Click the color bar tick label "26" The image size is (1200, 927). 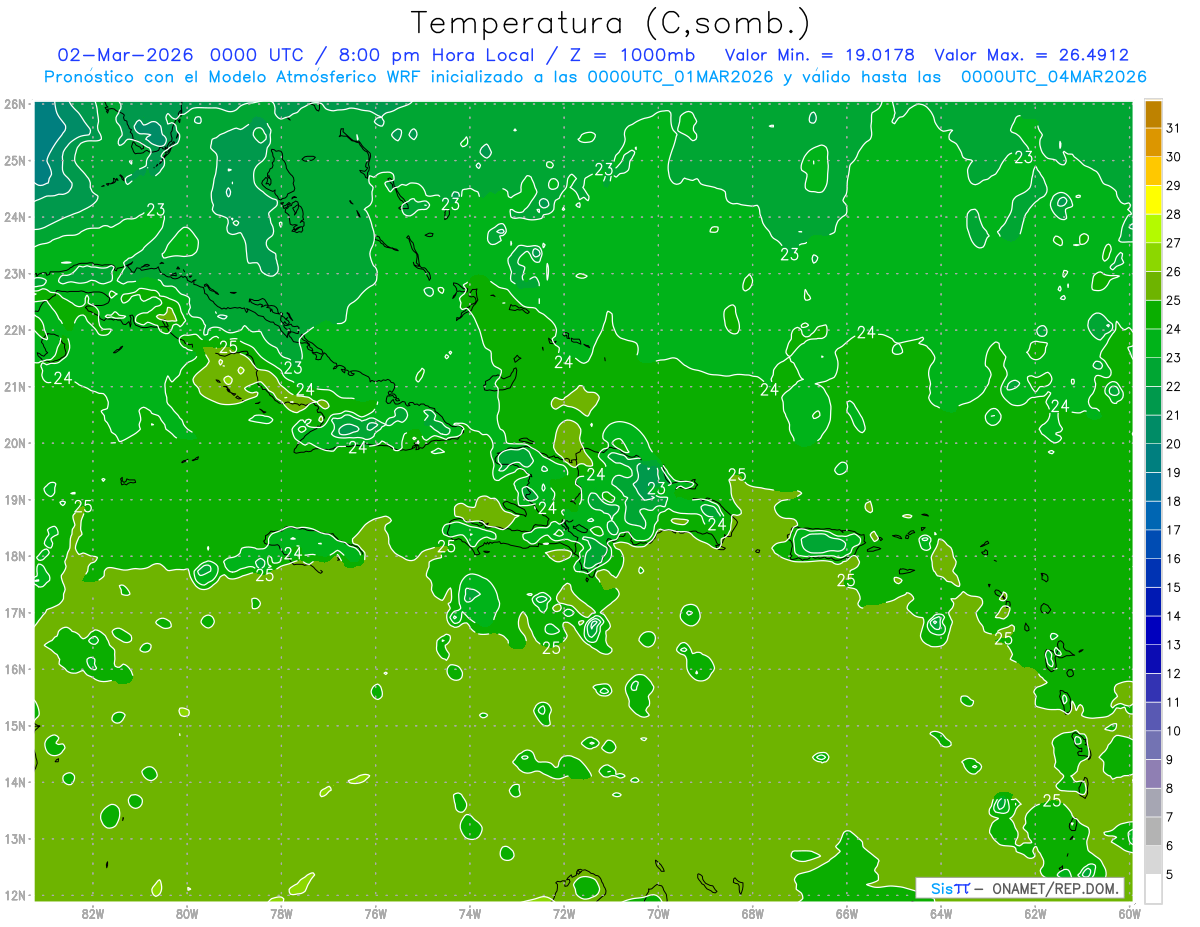[x=1174, y=272]
